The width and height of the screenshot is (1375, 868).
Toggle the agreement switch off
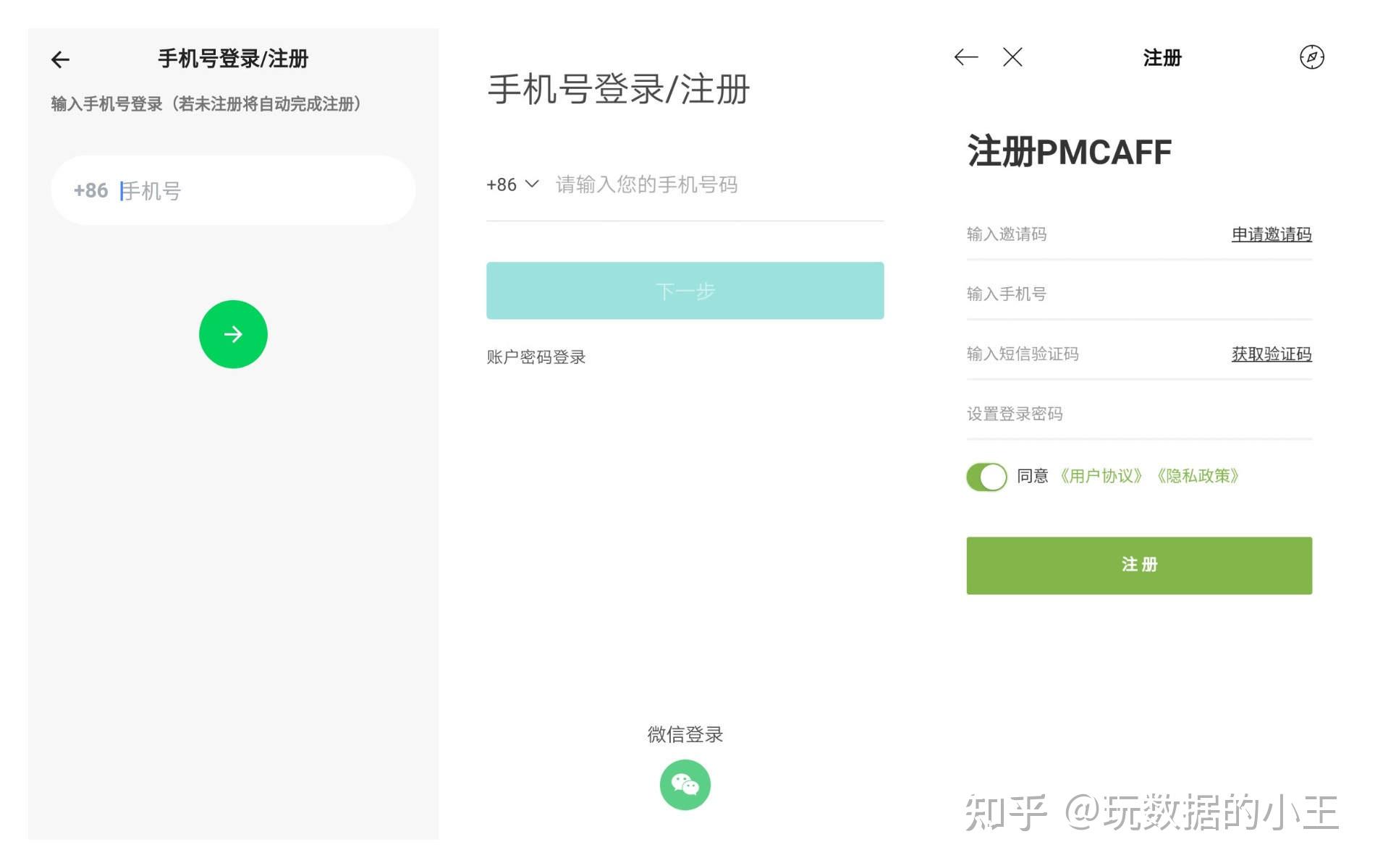pos(986,477)
